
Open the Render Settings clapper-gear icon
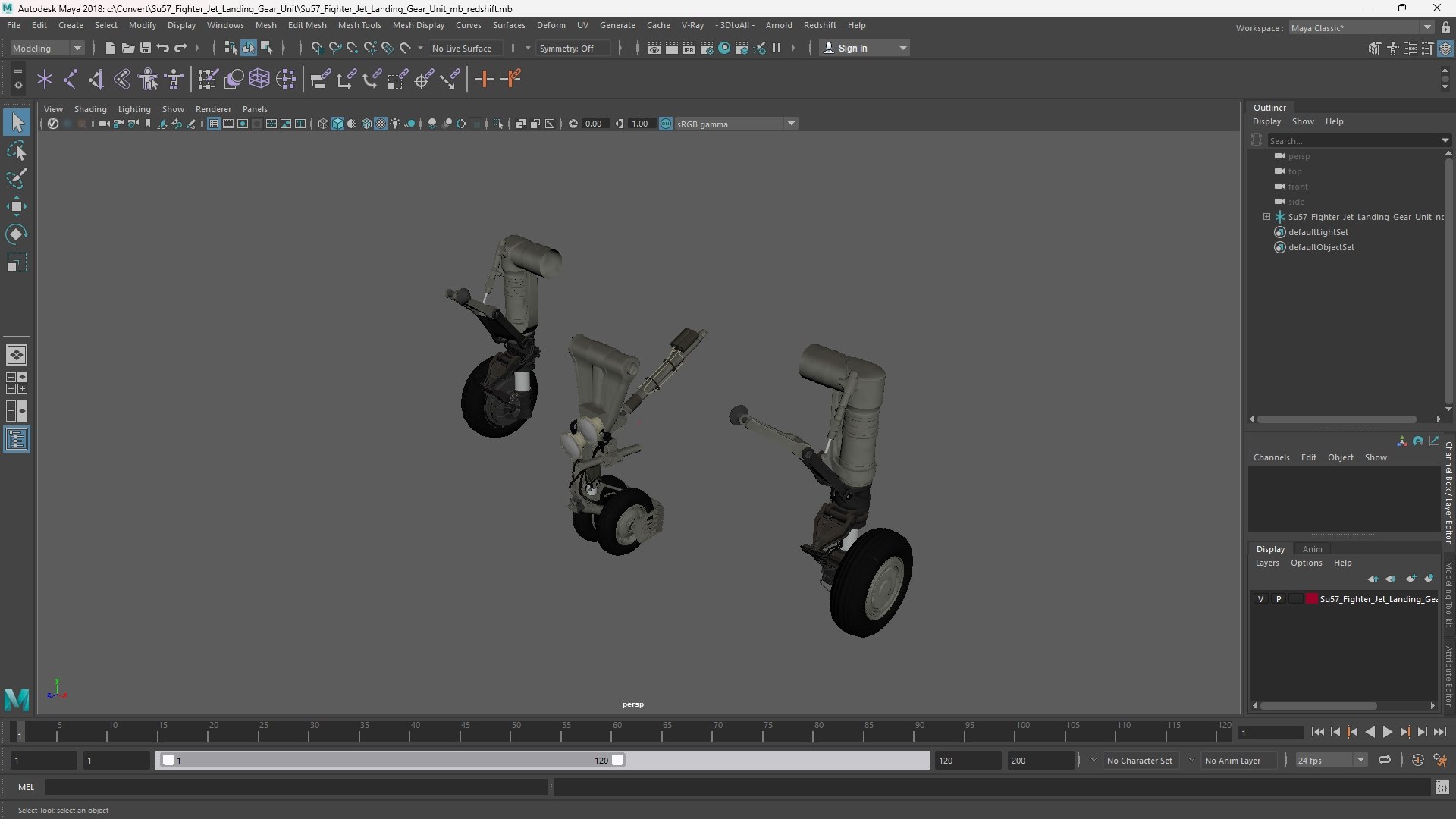[706, 48]
